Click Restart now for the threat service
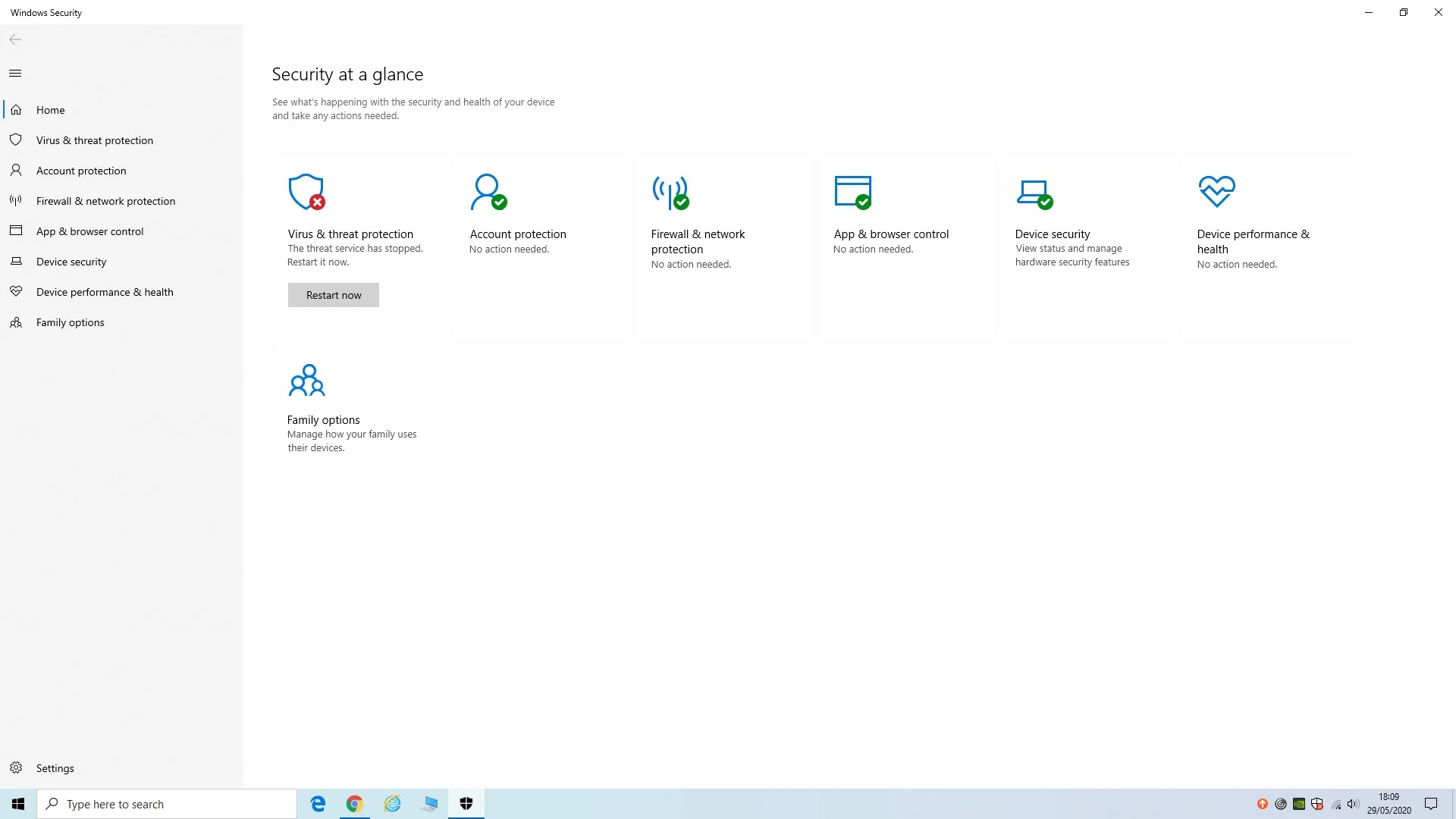Screen dimensions: 1456x819 334,295
